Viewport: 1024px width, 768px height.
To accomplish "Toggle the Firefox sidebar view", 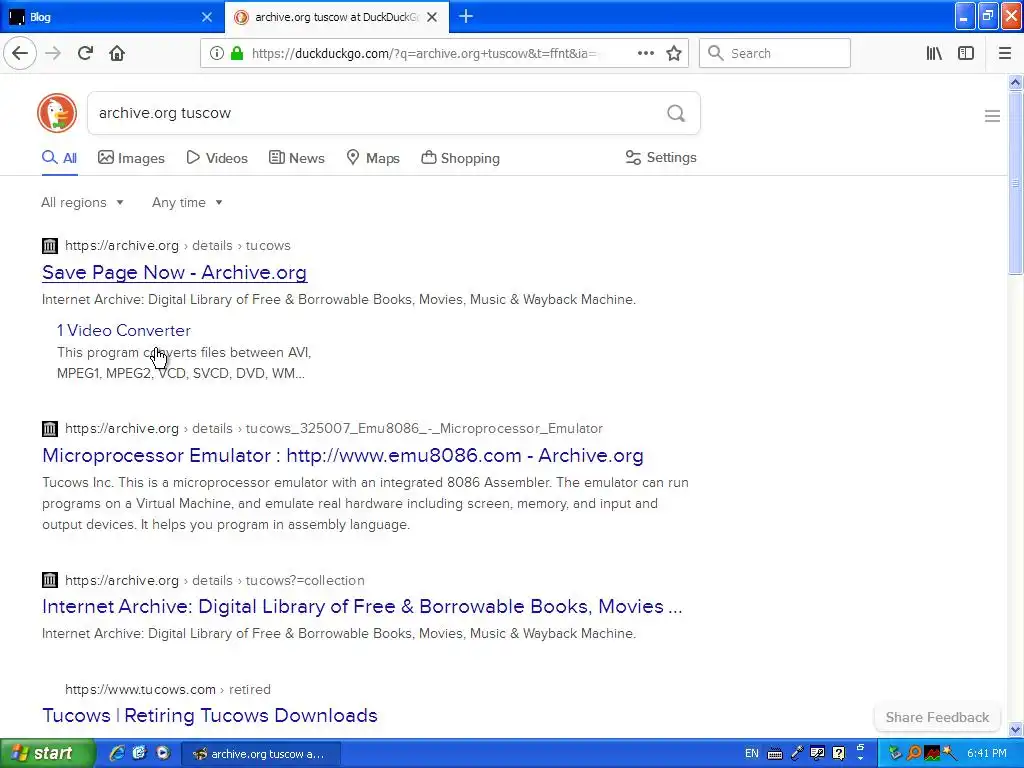I will [966, 53].
